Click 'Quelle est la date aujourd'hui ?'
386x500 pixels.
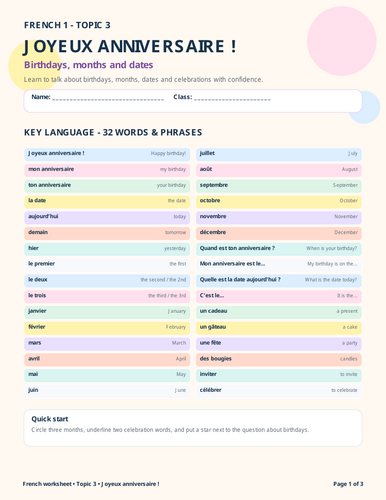(x=240, y=280)
